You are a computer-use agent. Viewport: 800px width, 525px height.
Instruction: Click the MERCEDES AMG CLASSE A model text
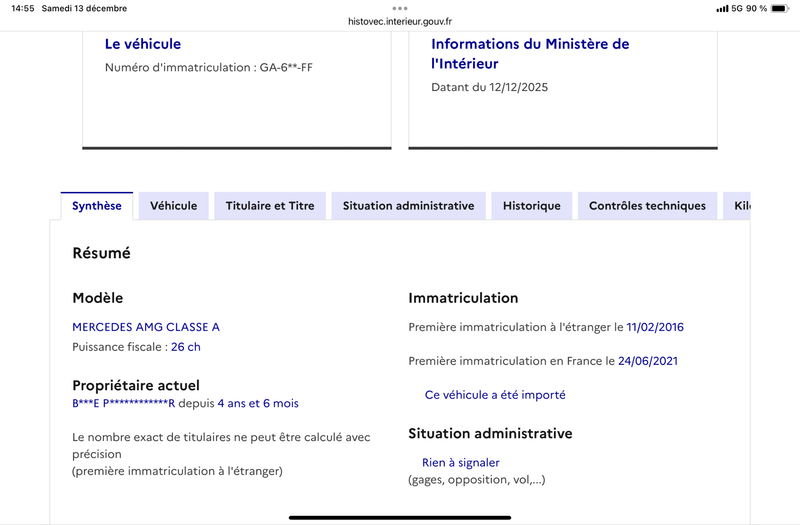(x=146, y=327)
